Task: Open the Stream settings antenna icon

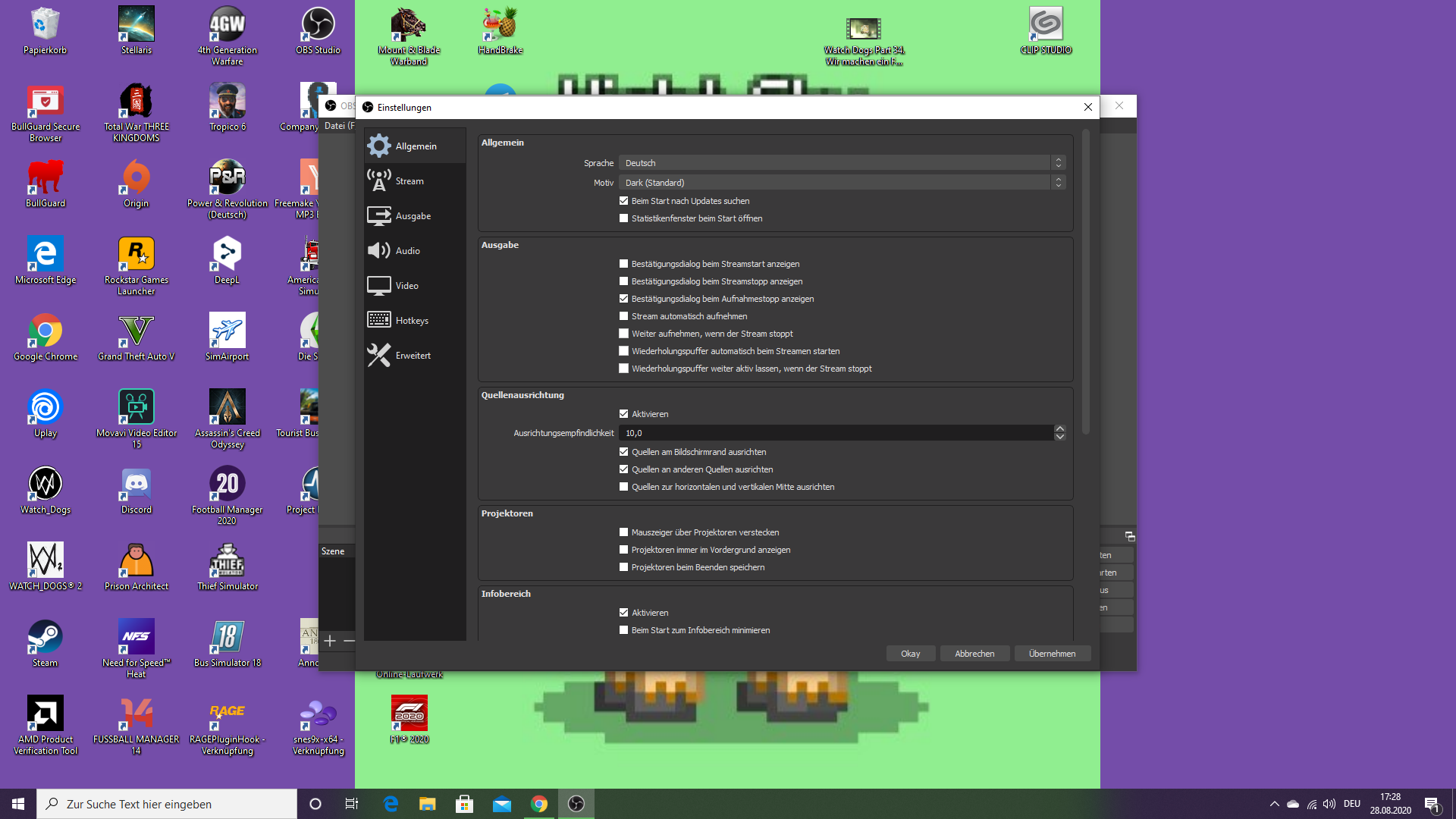Action: pyautogui.click(x=378, y=180)
